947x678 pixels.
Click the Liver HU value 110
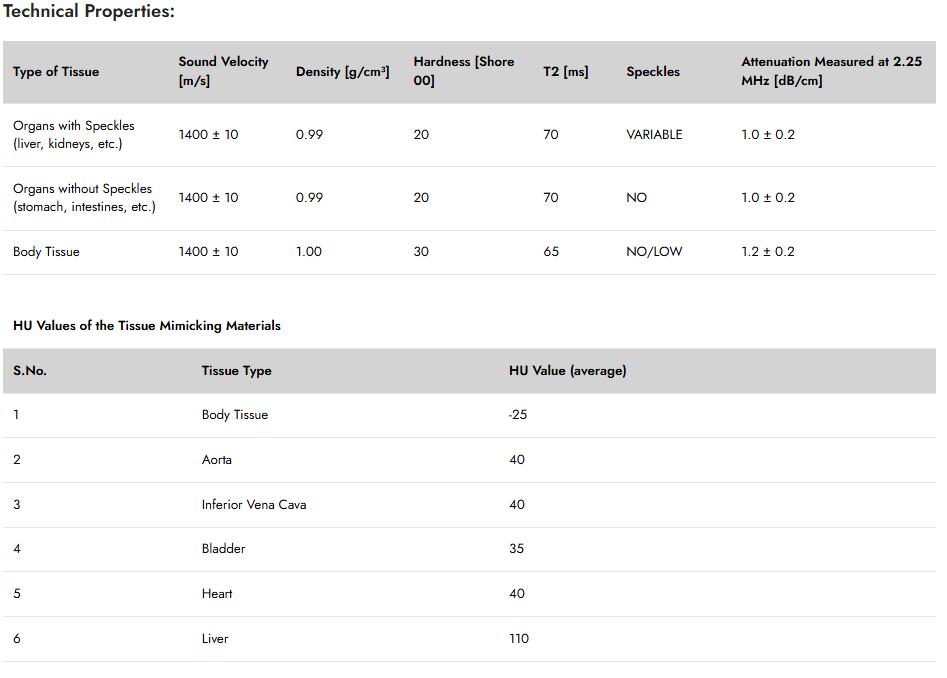pos(519,639)
